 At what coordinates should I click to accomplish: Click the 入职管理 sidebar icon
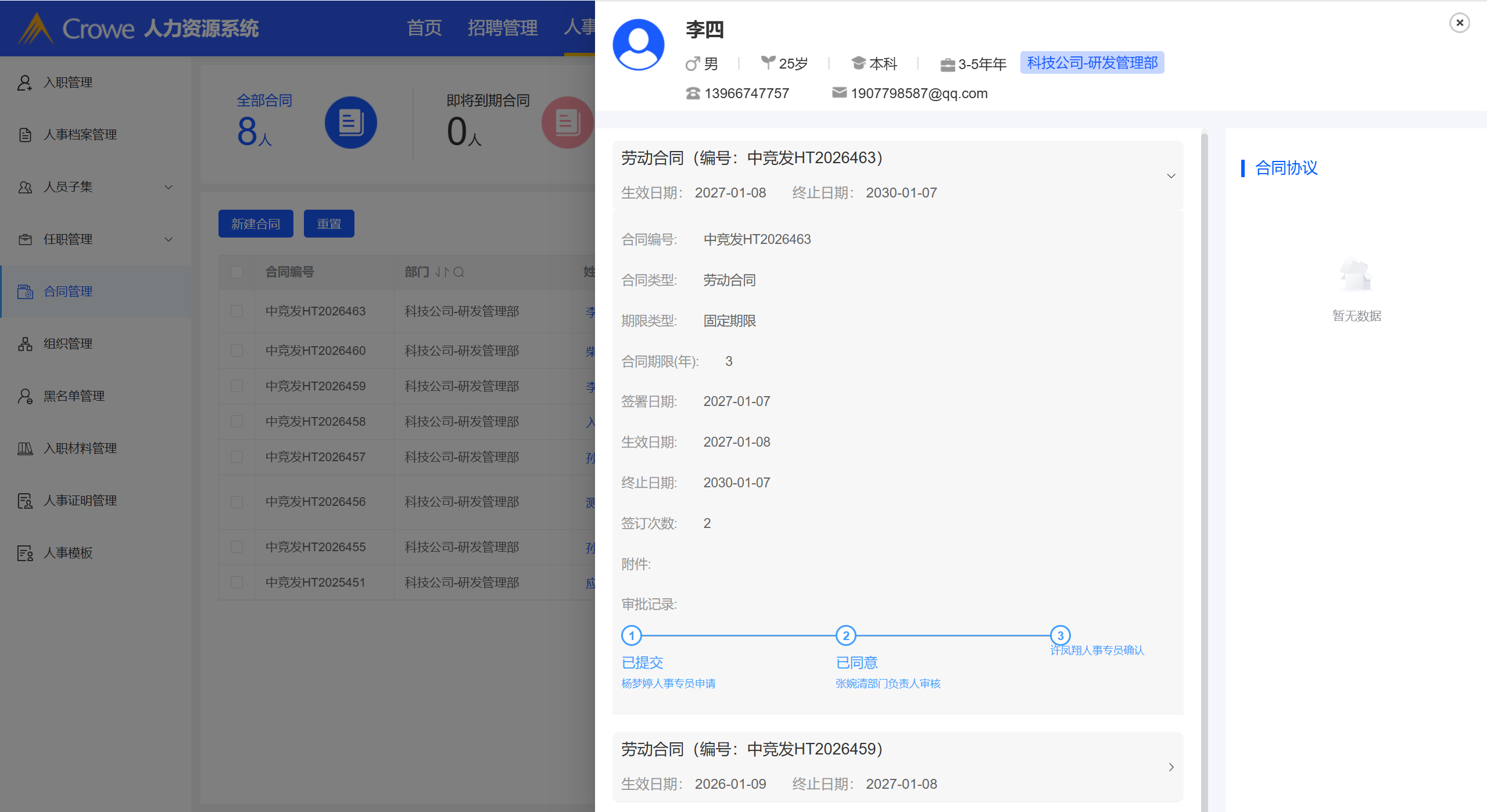[24, 82]
